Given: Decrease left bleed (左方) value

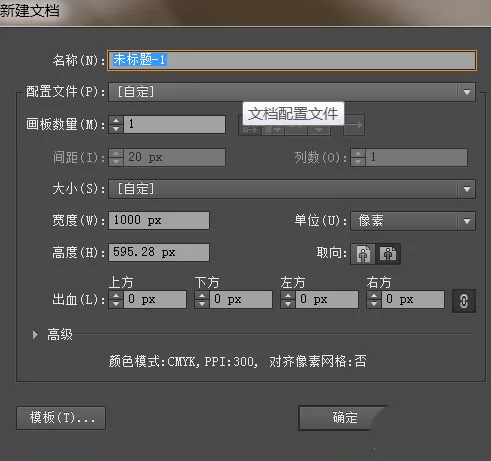Looking at the screenshot, I should click(x=288, y=304).
